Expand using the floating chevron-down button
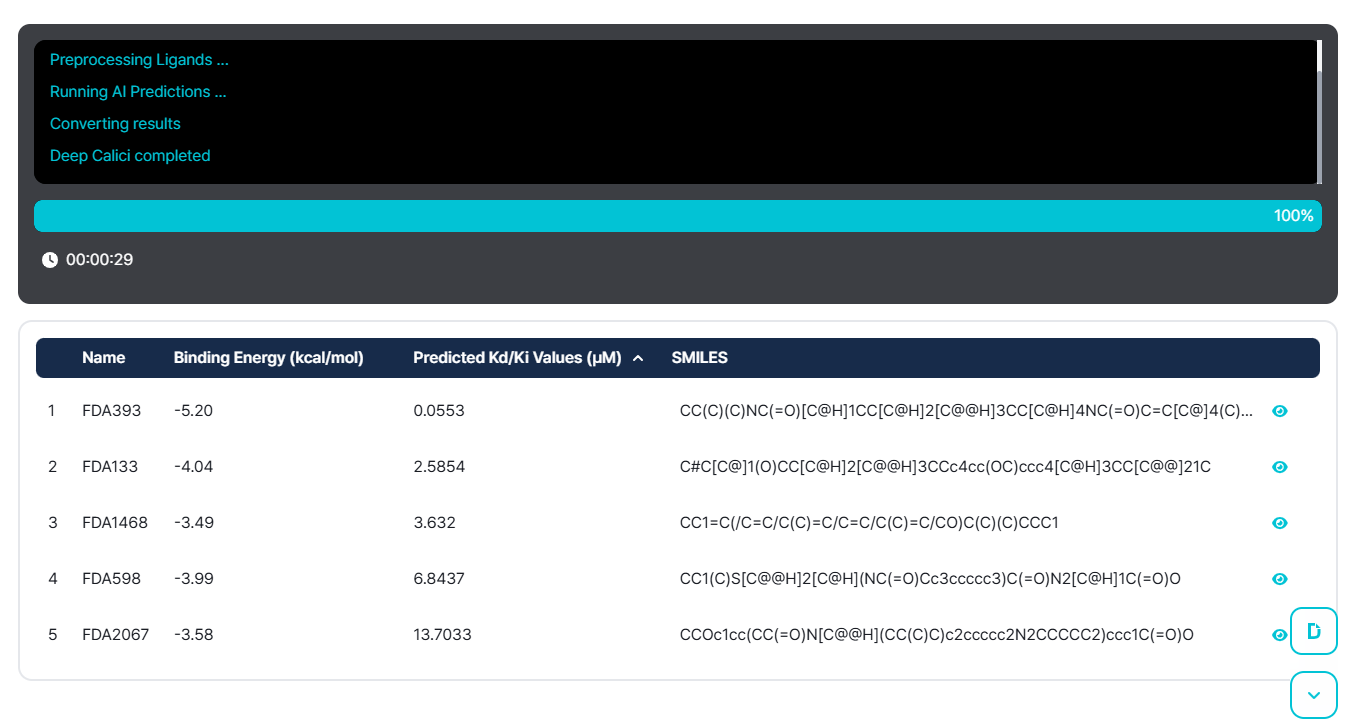Viewport: 1355px width, 726px height. (1313, 695)
